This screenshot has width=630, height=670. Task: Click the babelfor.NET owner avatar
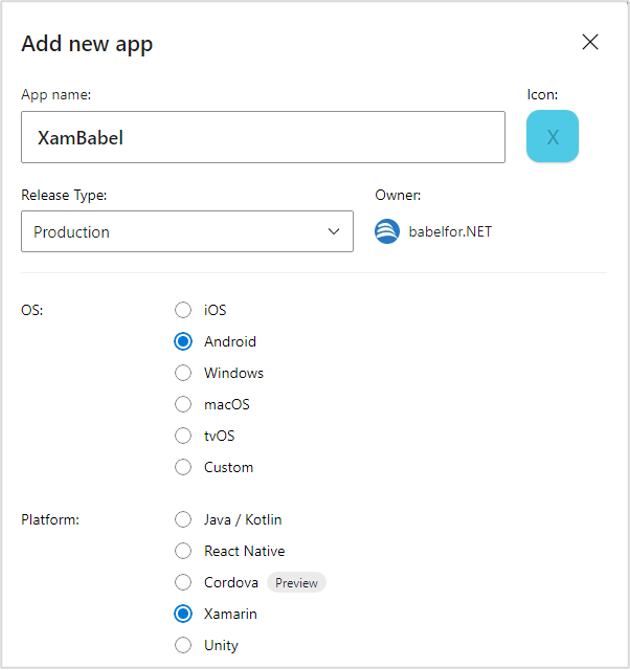coord(387,232)
